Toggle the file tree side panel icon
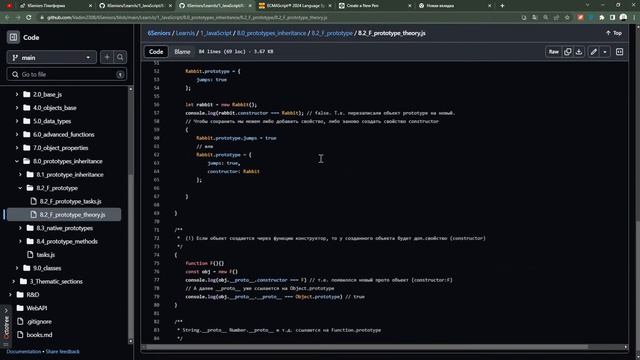 click(13, 37)
